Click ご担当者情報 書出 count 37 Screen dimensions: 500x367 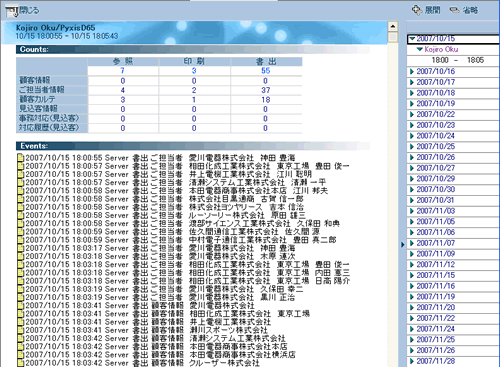266,90
